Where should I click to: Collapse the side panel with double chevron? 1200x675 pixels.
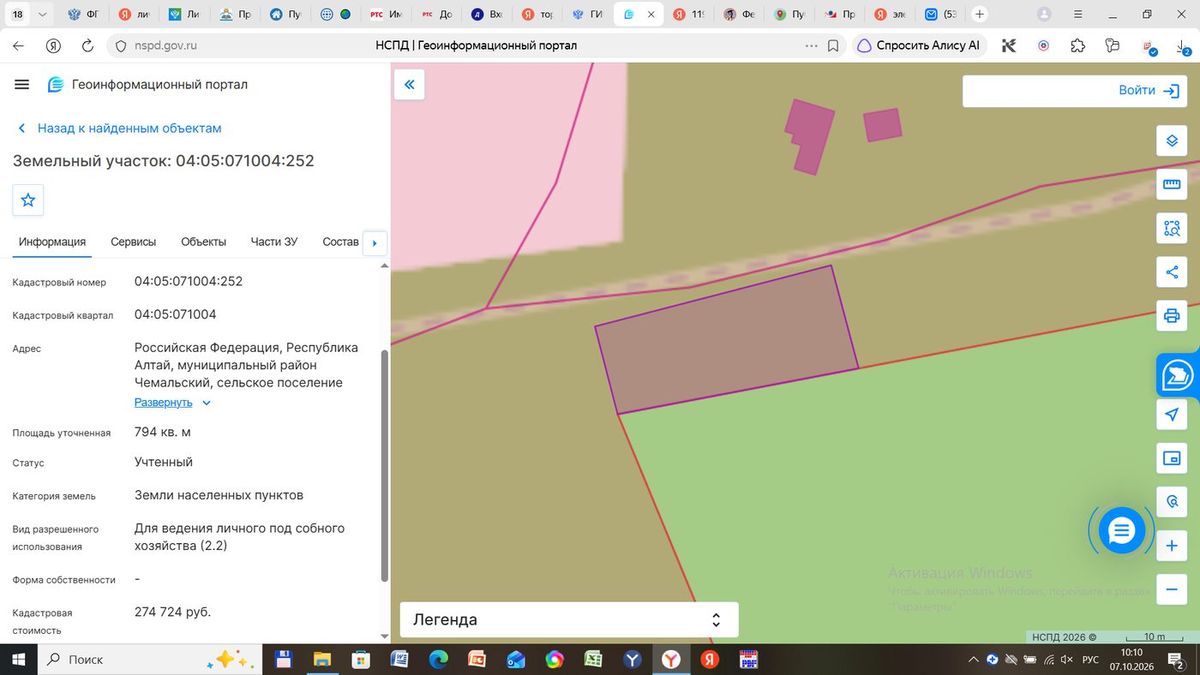click(x=409, y=85)
